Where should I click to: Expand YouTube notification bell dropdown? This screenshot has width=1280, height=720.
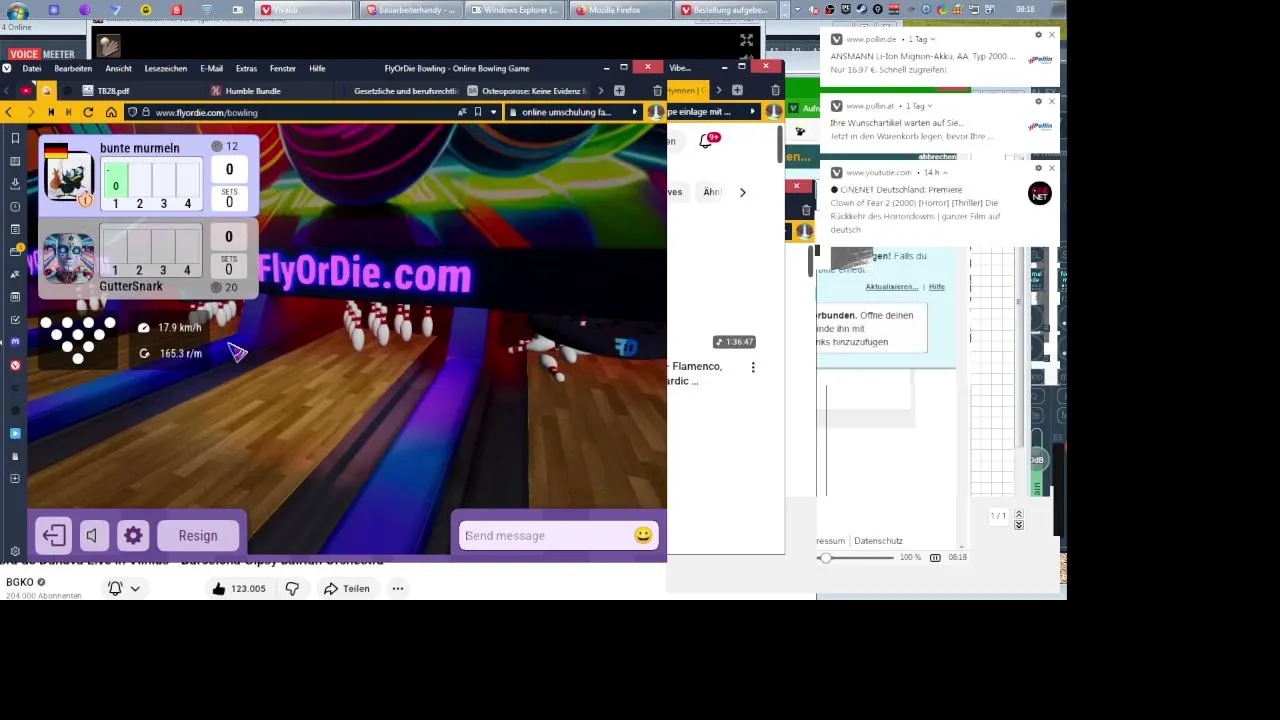[x=135, y=588]
